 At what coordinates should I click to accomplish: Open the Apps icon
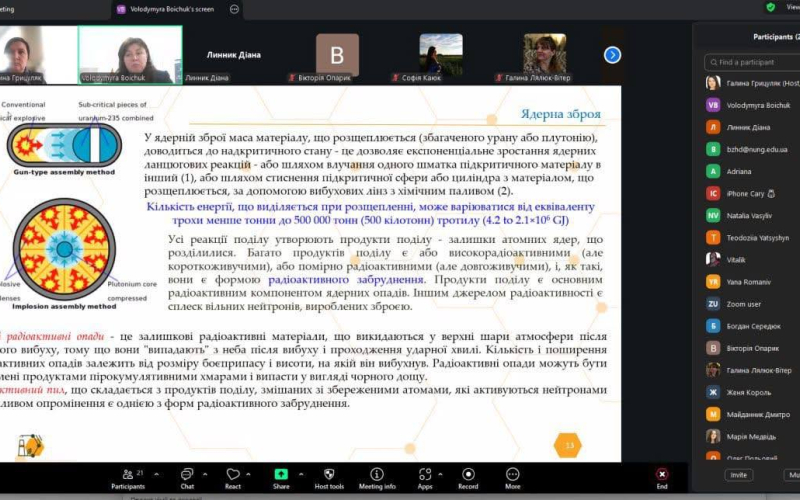[x=425, y=474]
